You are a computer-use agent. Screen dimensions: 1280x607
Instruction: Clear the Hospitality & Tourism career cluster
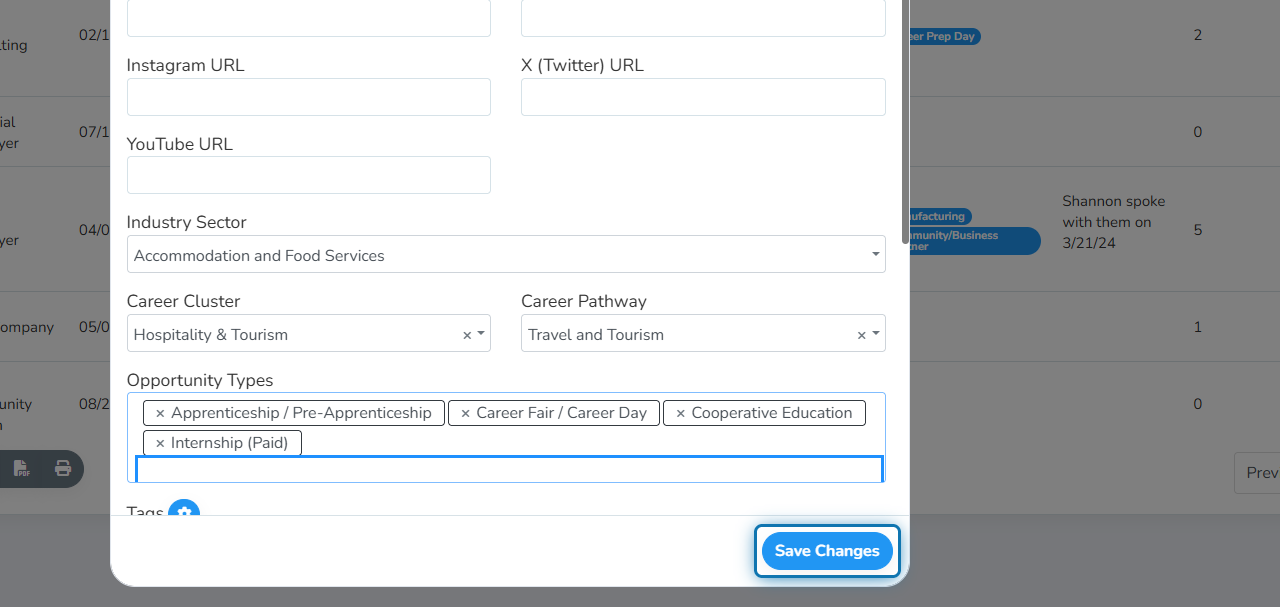click(466, 335)
